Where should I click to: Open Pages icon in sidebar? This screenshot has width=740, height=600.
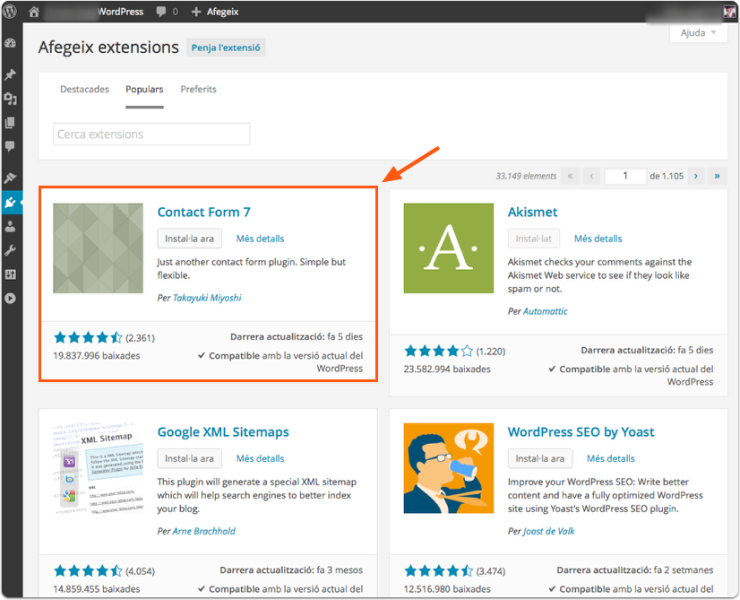point(10,123)
